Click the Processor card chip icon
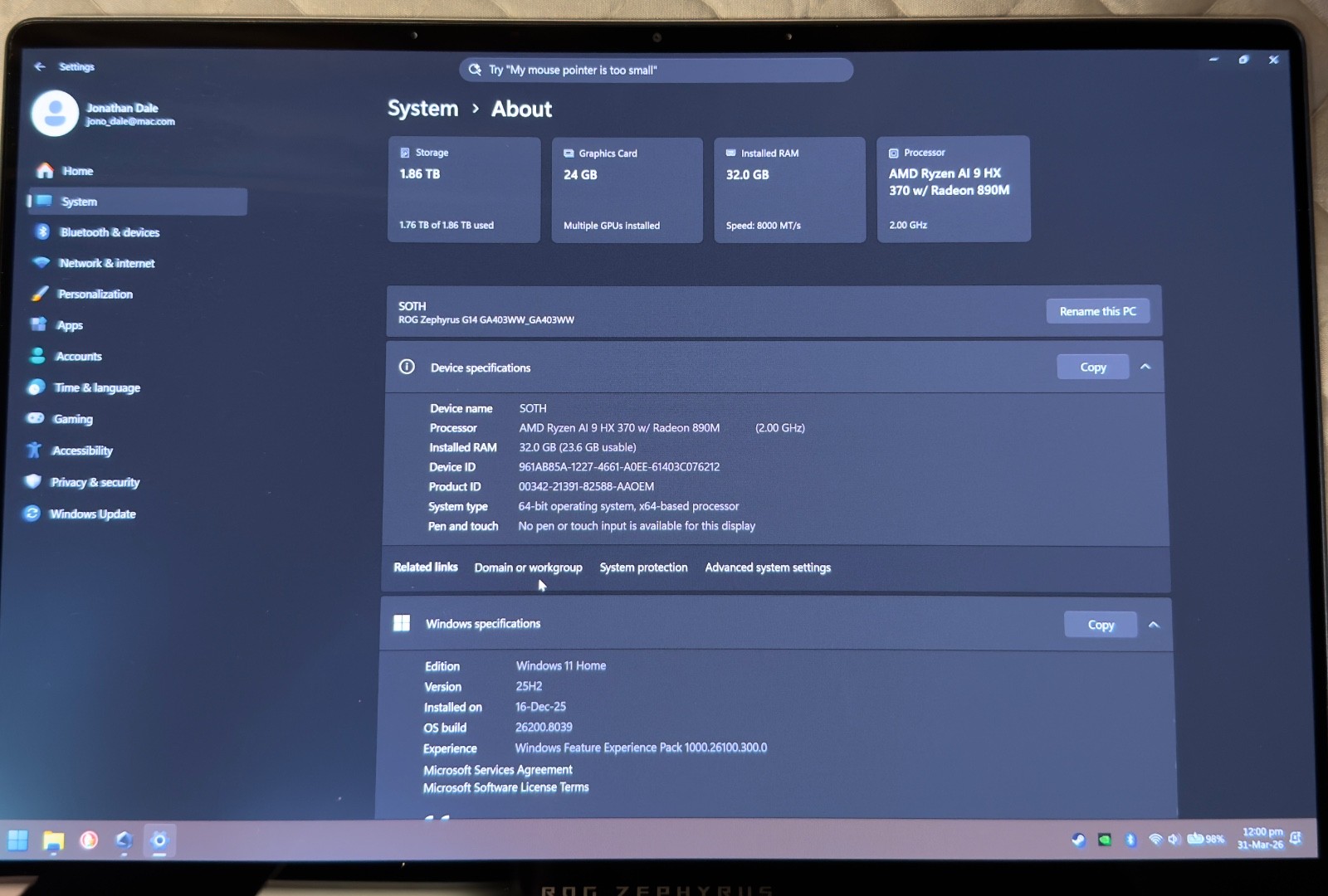 (x=894, y=153)
